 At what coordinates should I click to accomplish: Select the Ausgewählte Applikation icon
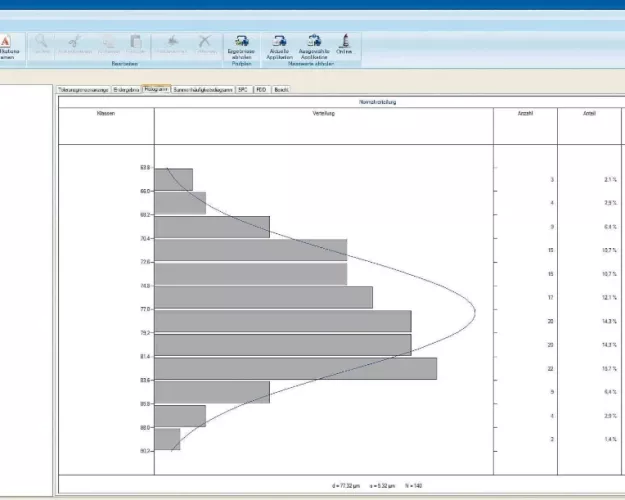point(314,41)
